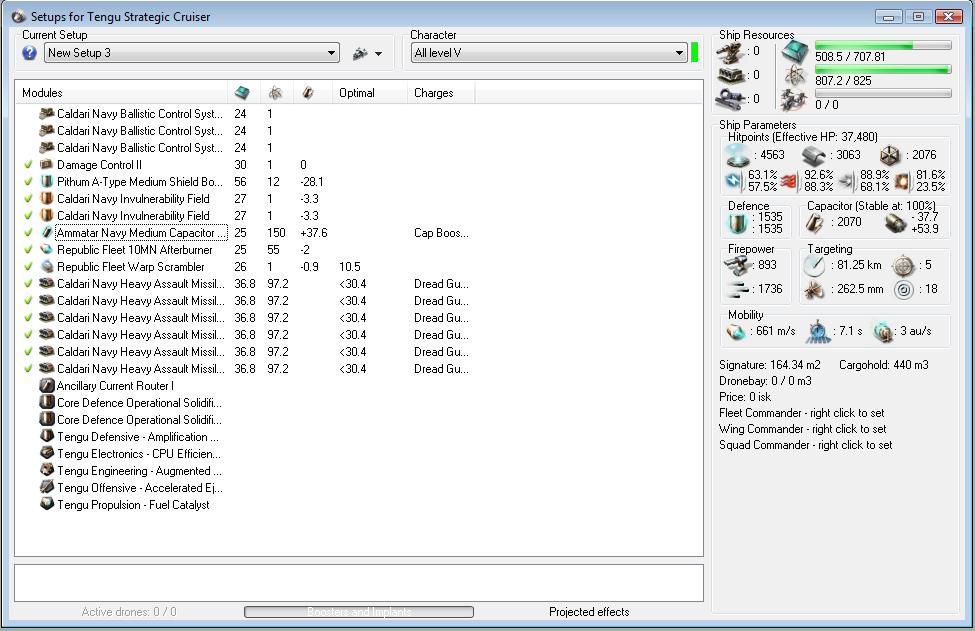975x631 pixels.
Task: Click the Signature: 164.34 m2 text
Action: pos(770,365)
